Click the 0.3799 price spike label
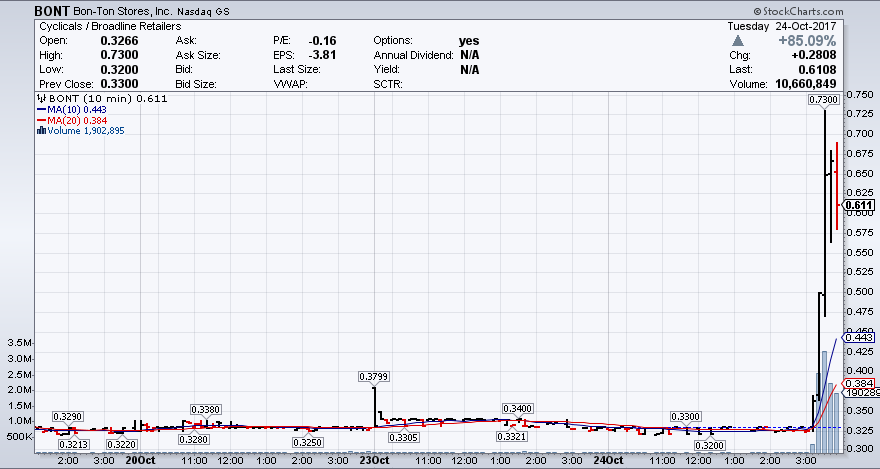880x469 pixels. 373,376
